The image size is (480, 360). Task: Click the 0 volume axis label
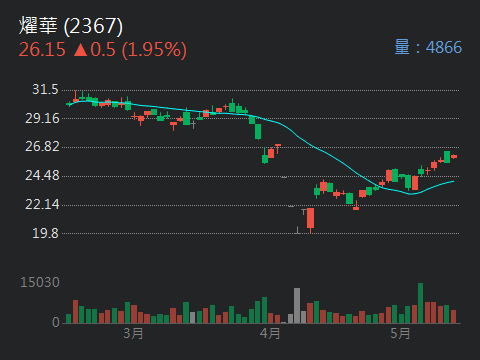click(x=56, y=322)
